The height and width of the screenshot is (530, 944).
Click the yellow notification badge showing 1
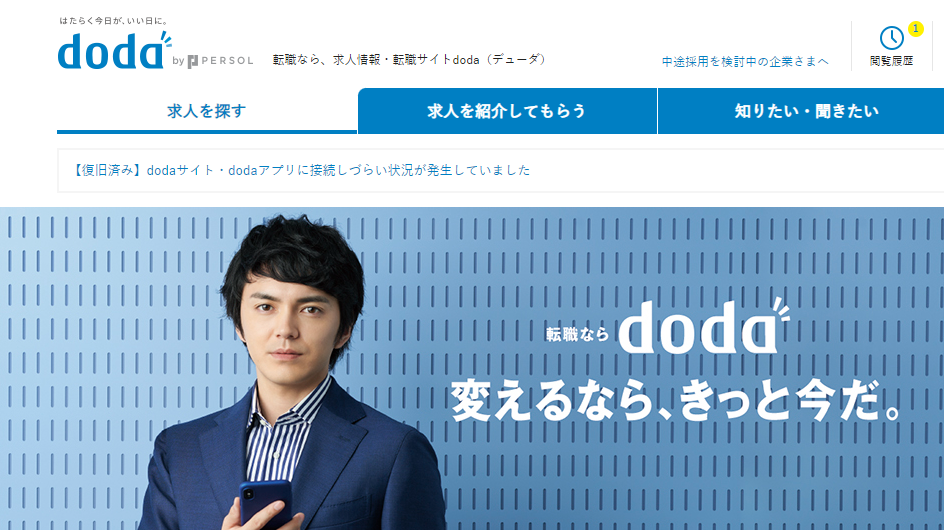click(x=916, y=28)
